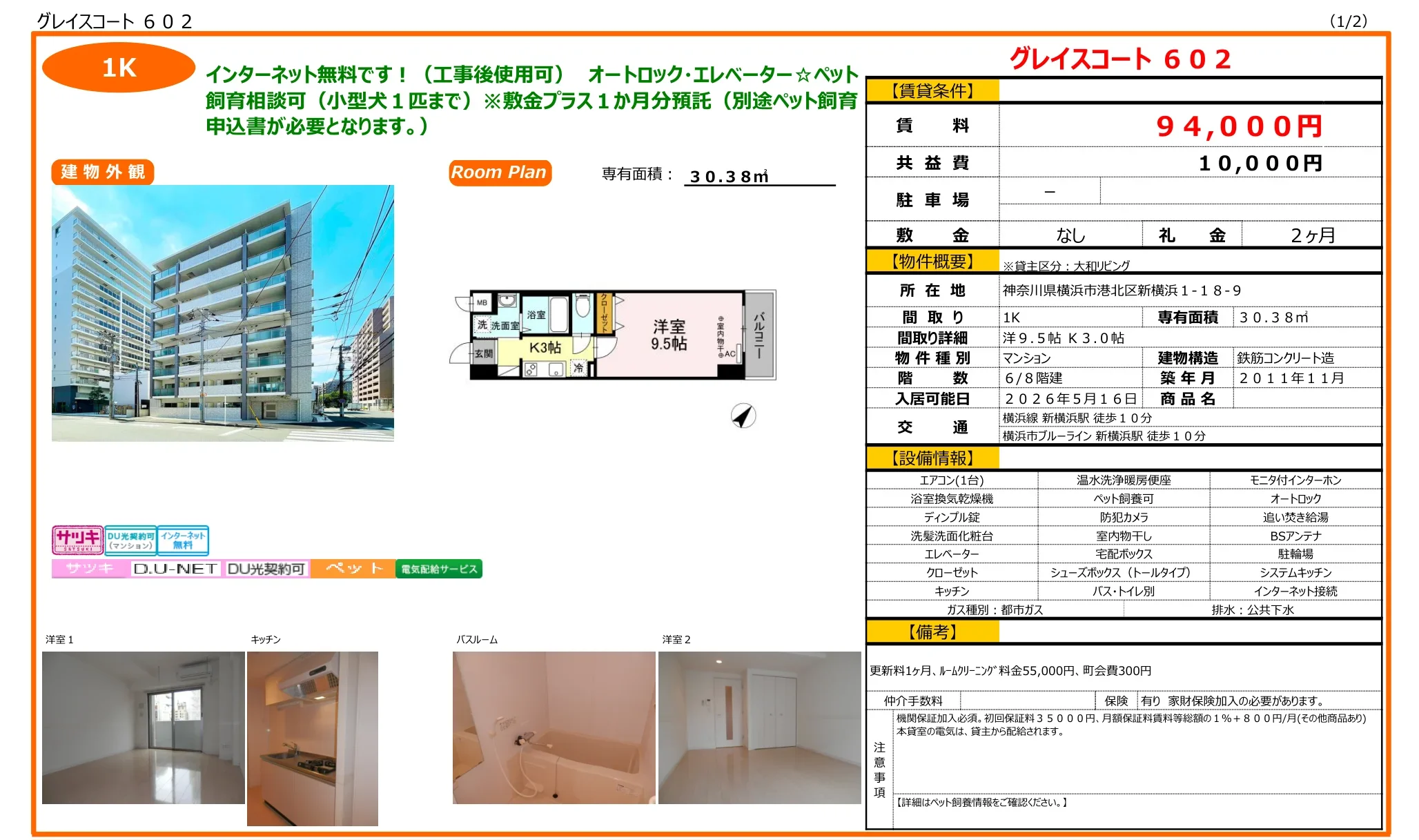1419x840 pixels.
Task: Click the D.U-NET label tag
Action: 175,569
